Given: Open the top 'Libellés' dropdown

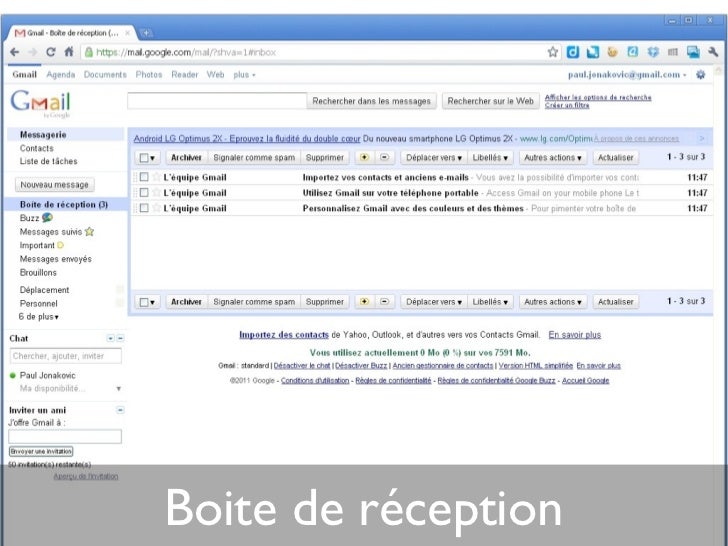Looking at the screenshot, I should (490, 158).
